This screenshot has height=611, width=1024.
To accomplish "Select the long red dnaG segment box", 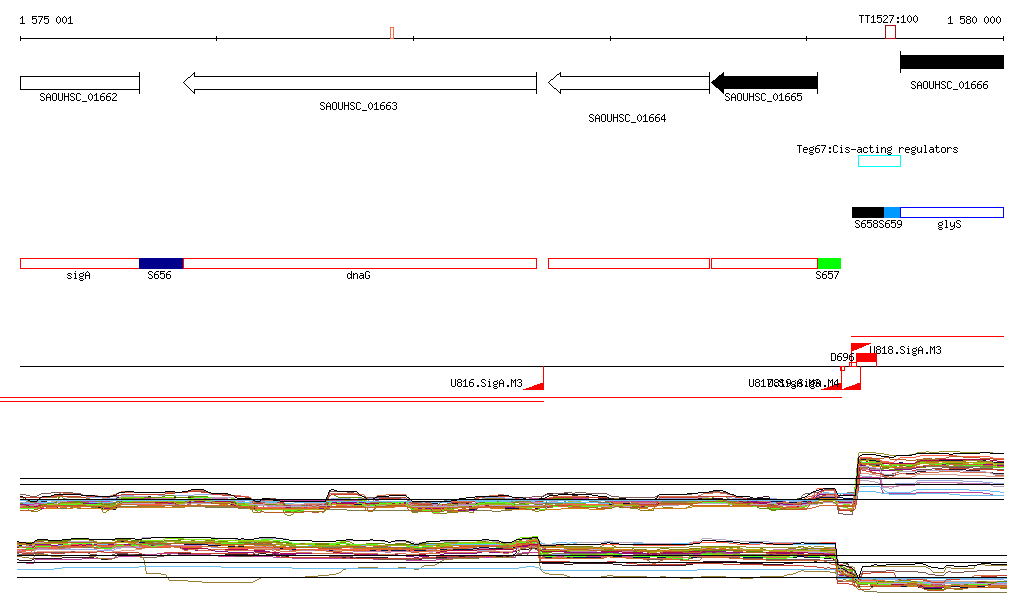I will [360, 264].
